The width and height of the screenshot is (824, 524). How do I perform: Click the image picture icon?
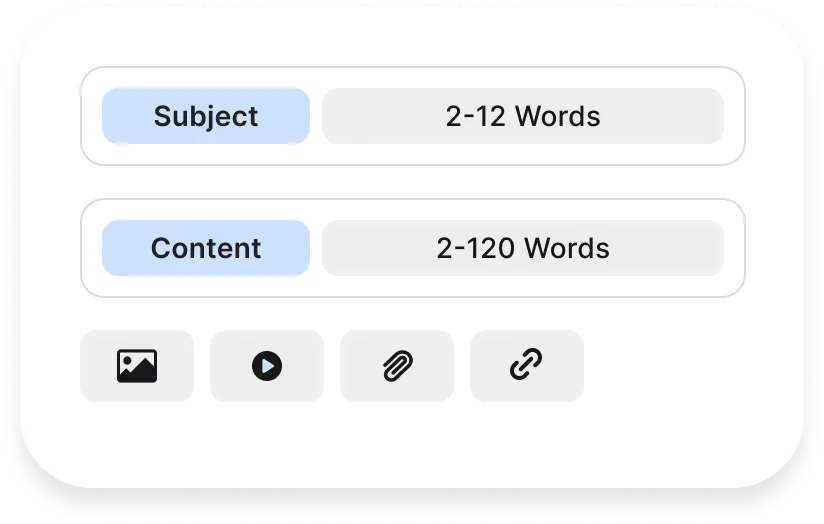point(137,366)
